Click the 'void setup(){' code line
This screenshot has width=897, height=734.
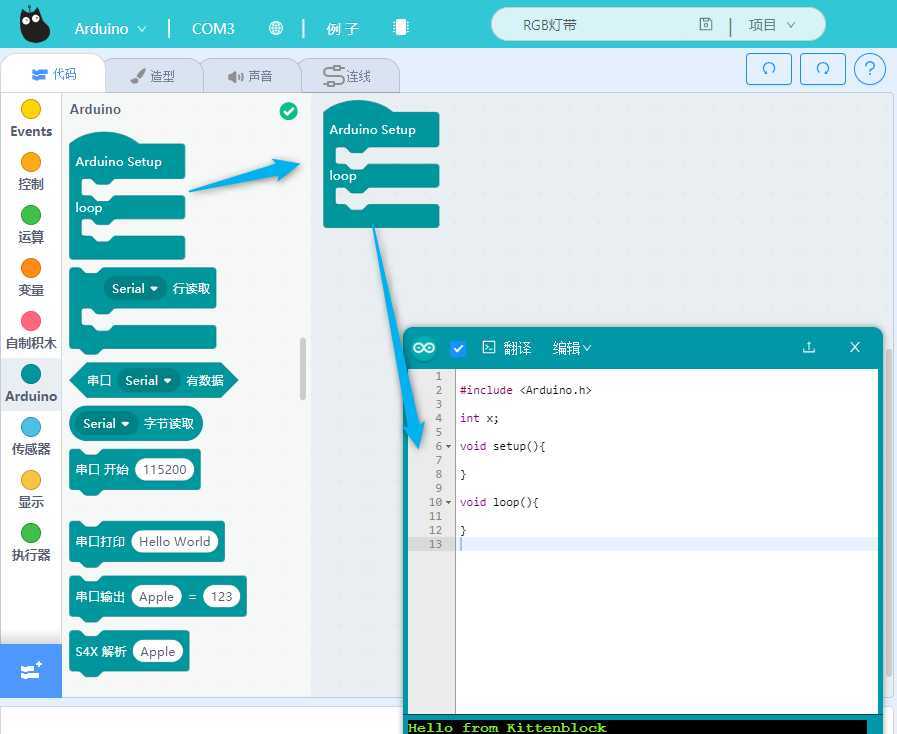point(502,446)
